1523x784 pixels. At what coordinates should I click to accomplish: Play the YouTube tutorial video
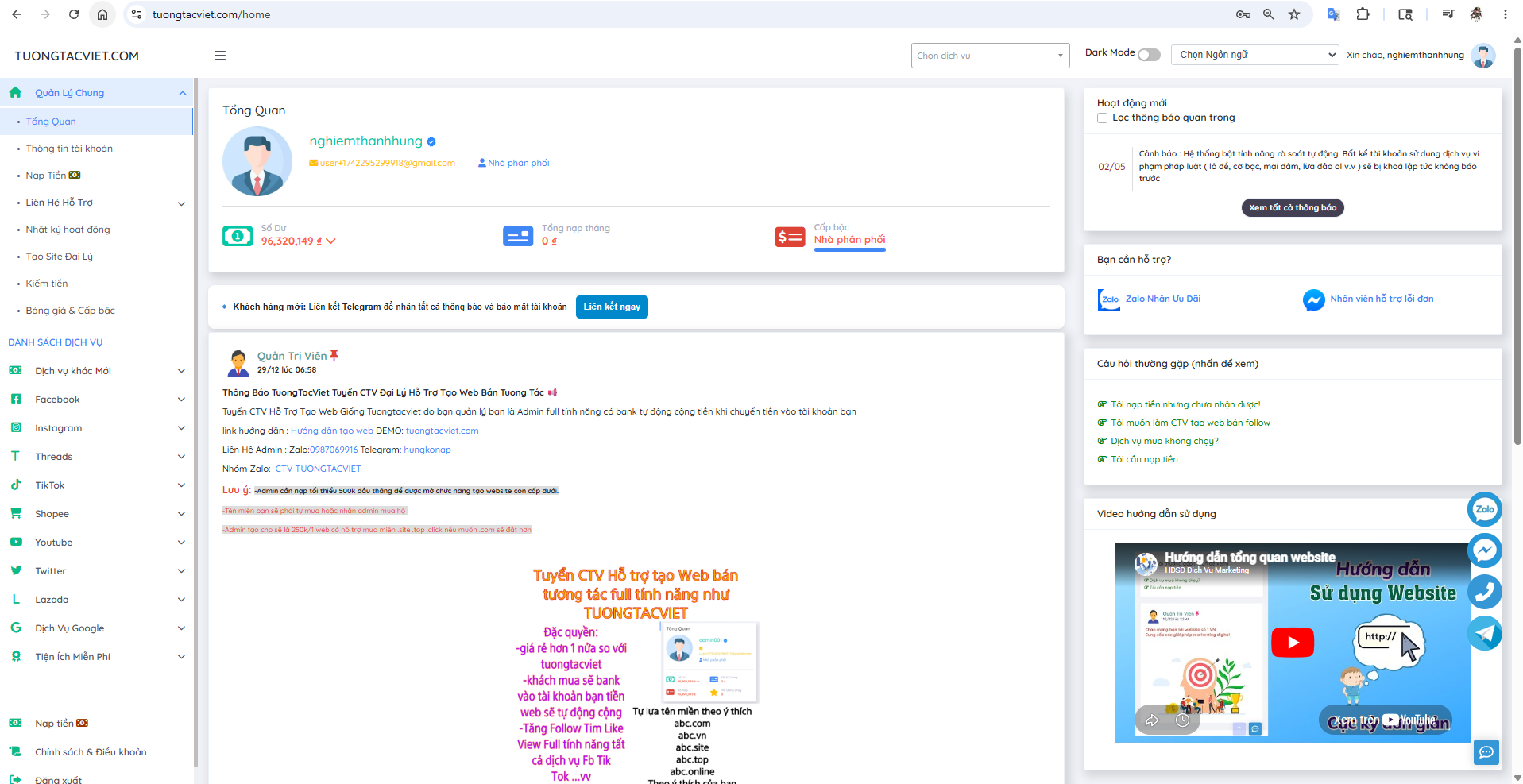(1293, 643)
